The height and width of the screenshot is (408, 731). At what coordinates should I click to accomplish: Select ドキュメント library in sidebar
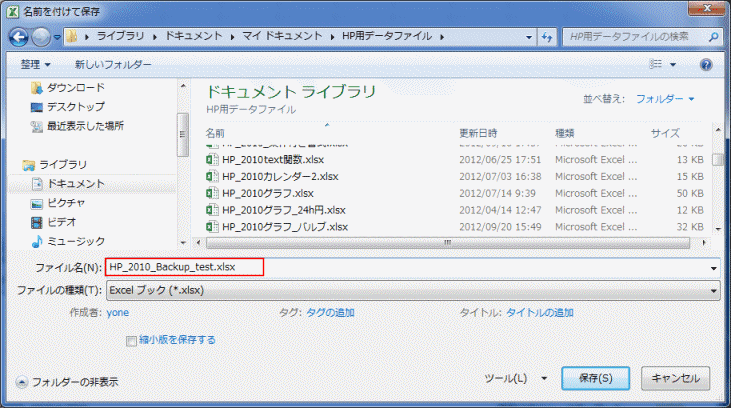(68, 184)
